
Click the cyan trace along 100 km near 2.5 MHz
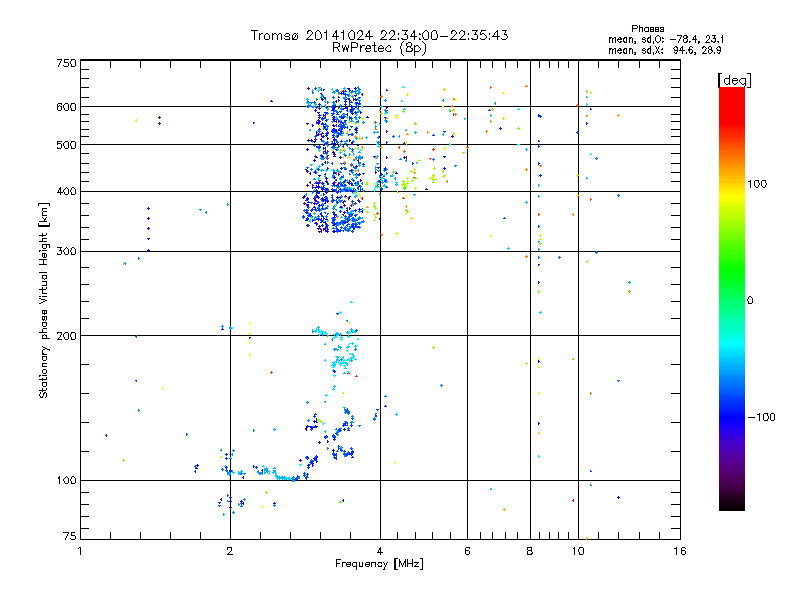276,474
